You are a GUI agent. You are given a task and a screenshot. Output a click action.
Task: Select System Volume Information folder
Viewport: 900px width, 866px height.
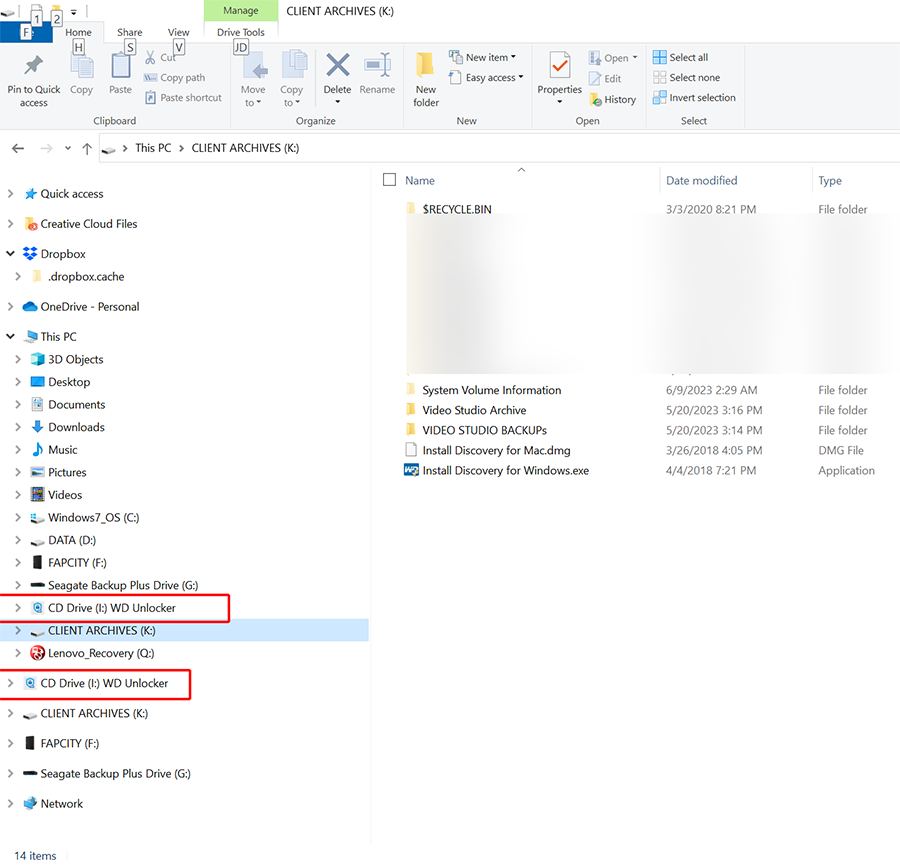point(492,390)
